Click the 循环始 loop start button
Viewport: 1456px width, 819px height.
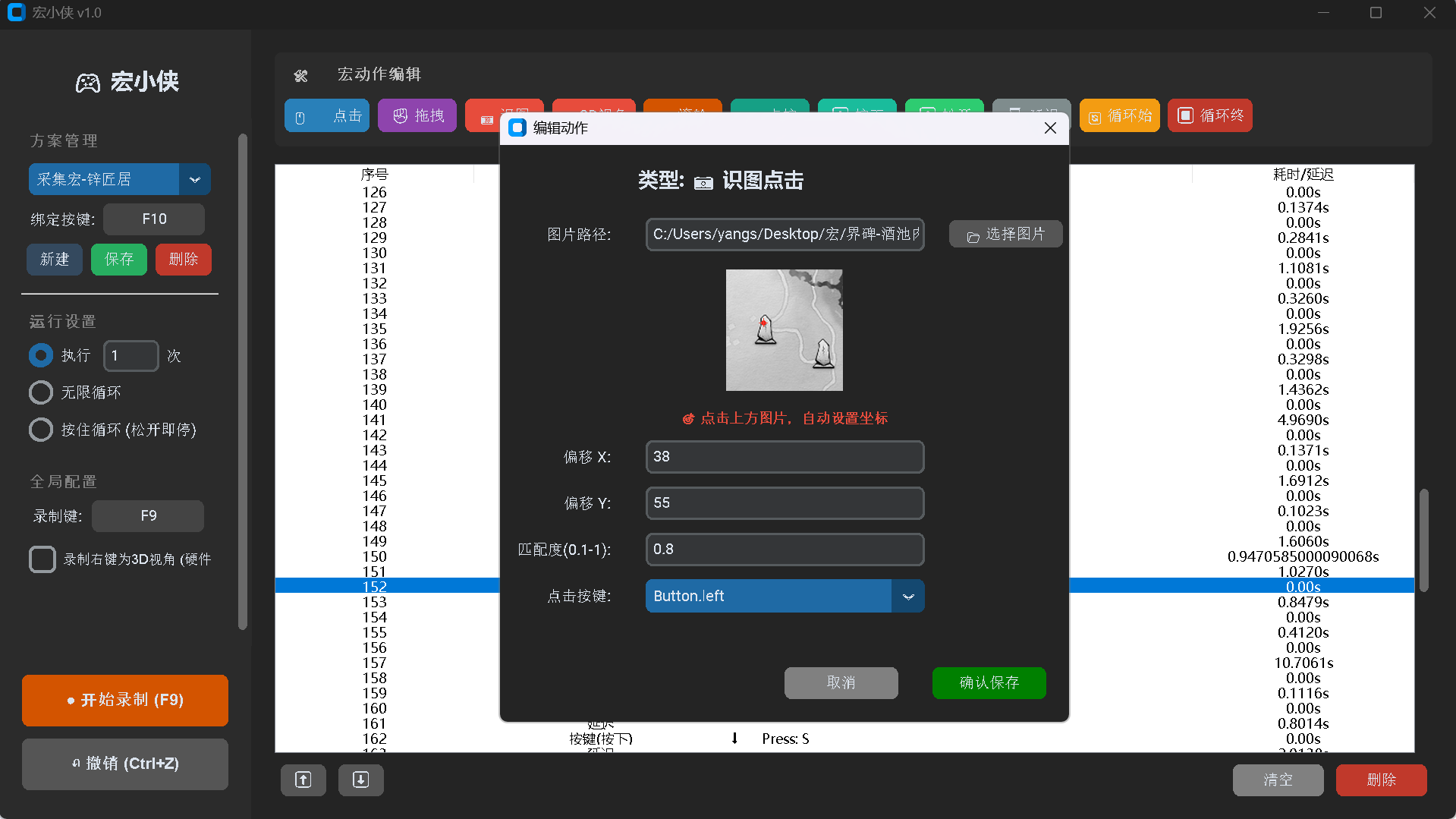click(x=1119, y=115)
